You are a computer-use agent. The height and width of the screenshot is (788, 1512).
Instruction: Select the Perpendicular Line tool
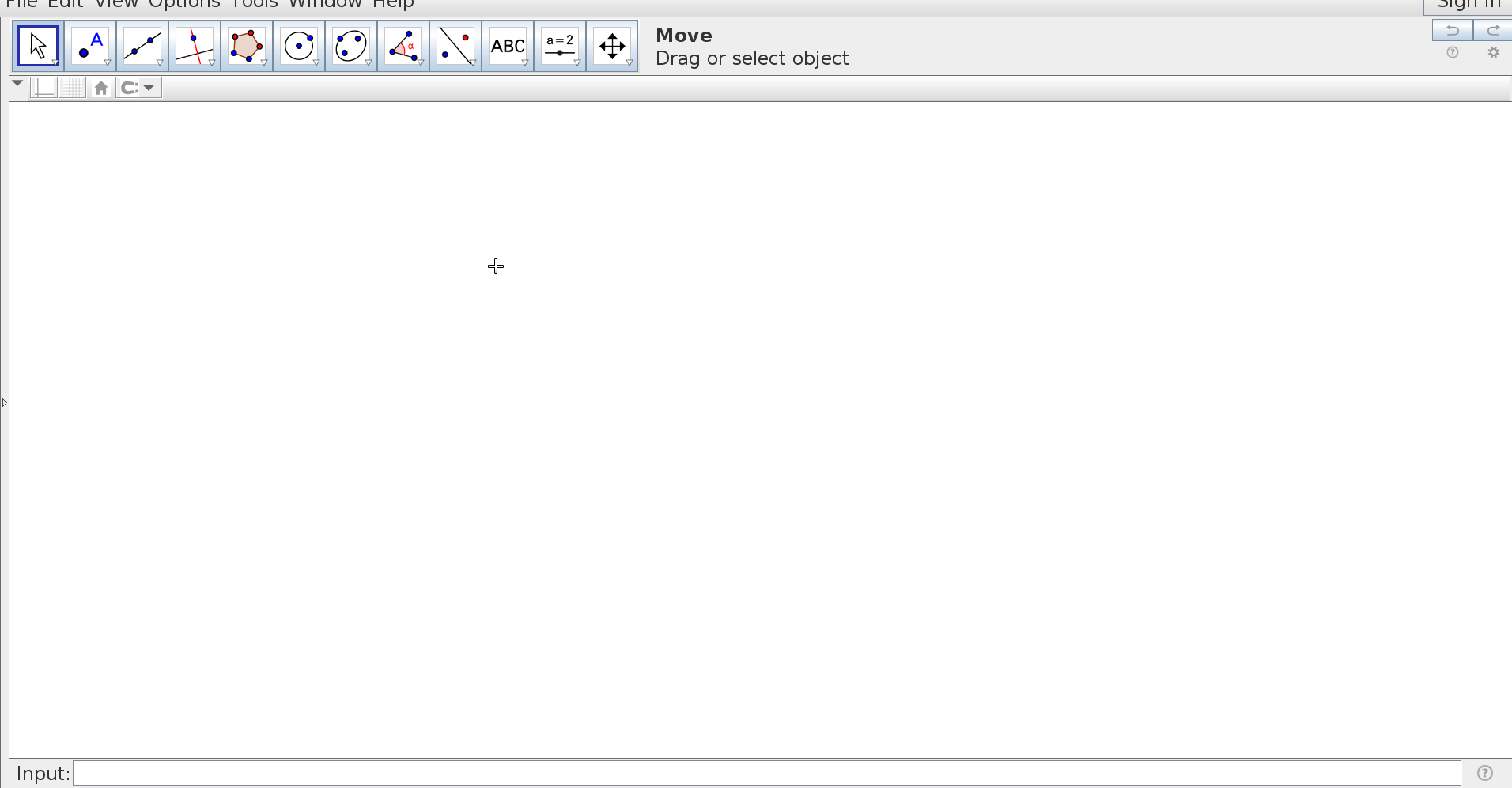pyautogui.click(x=195, y=46)
